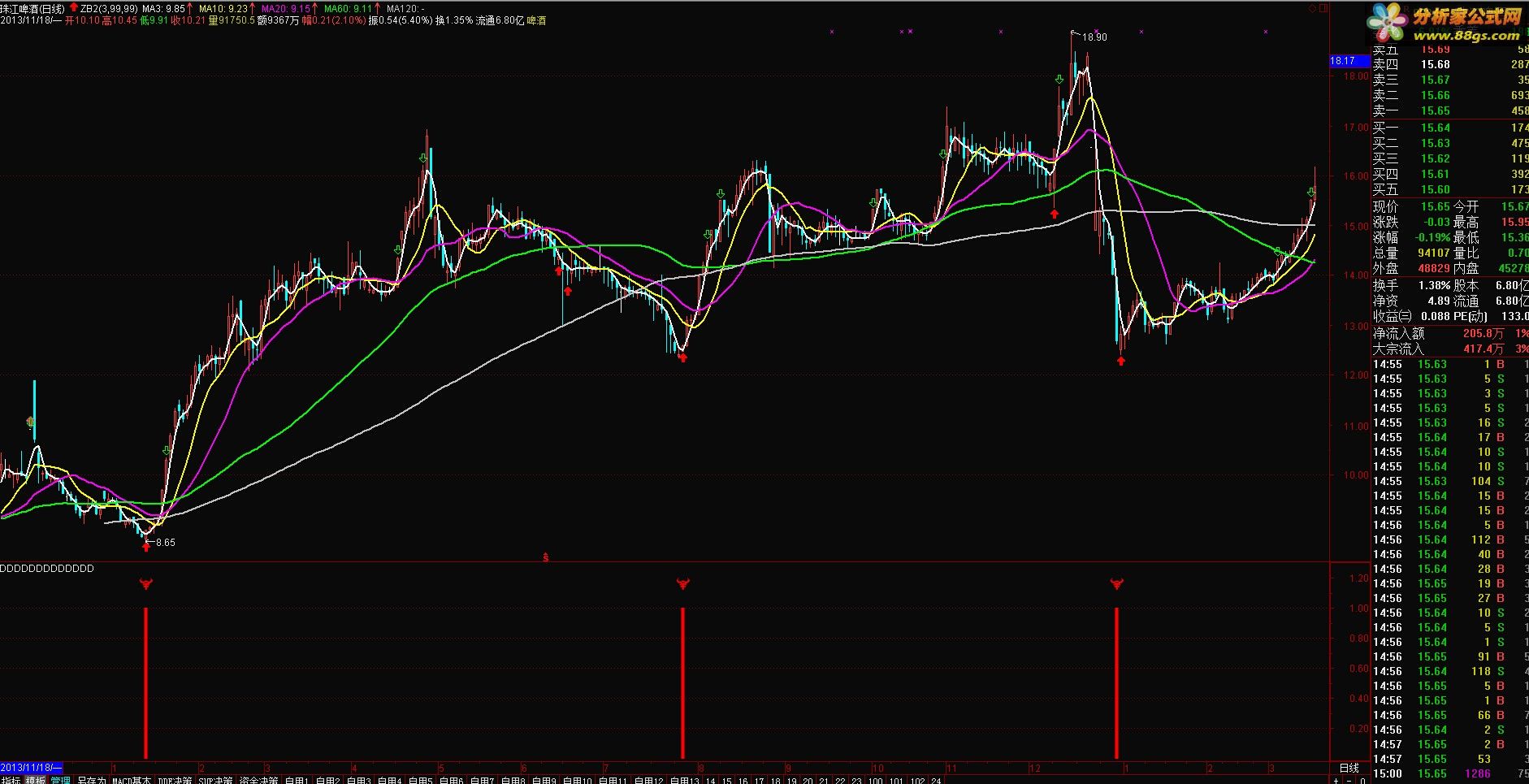Select template tab 101
The image size is (1529, 784).
[x=896, y=780]
